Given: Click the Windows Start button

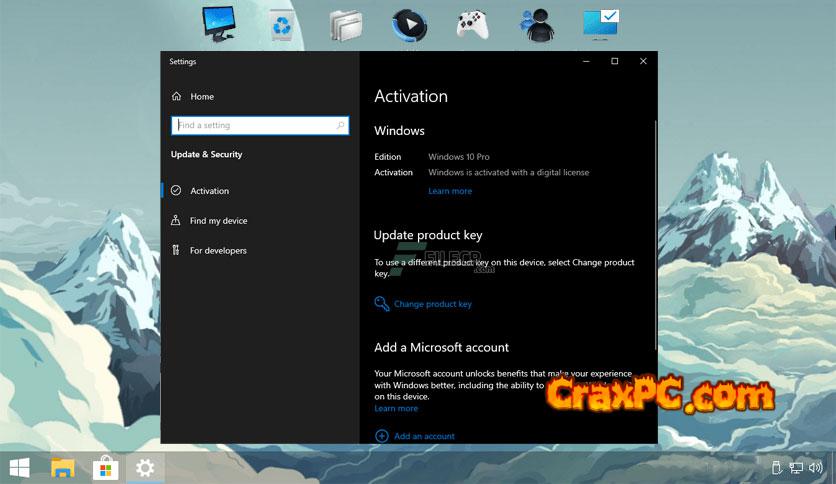Looking at the screenshot, I should click(20, 467).
